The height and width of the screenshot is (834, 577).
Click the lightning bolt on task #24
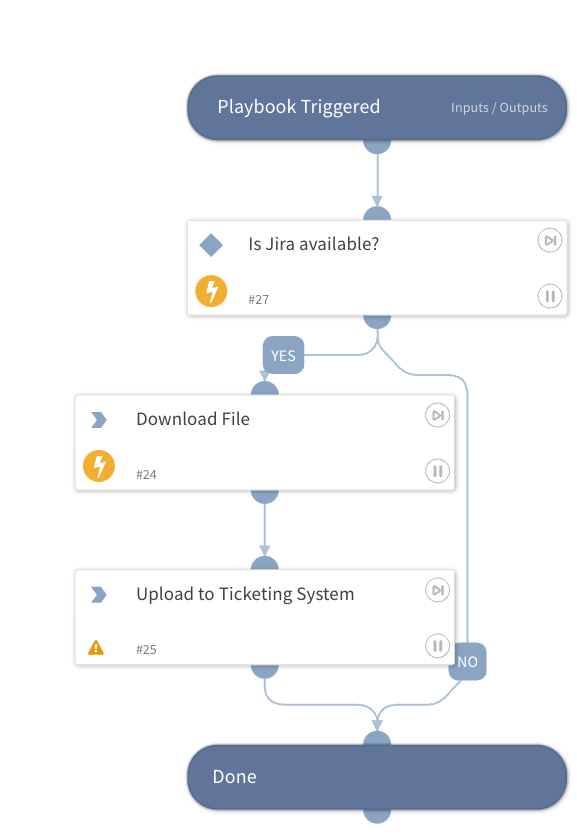(x=99, y=466)
